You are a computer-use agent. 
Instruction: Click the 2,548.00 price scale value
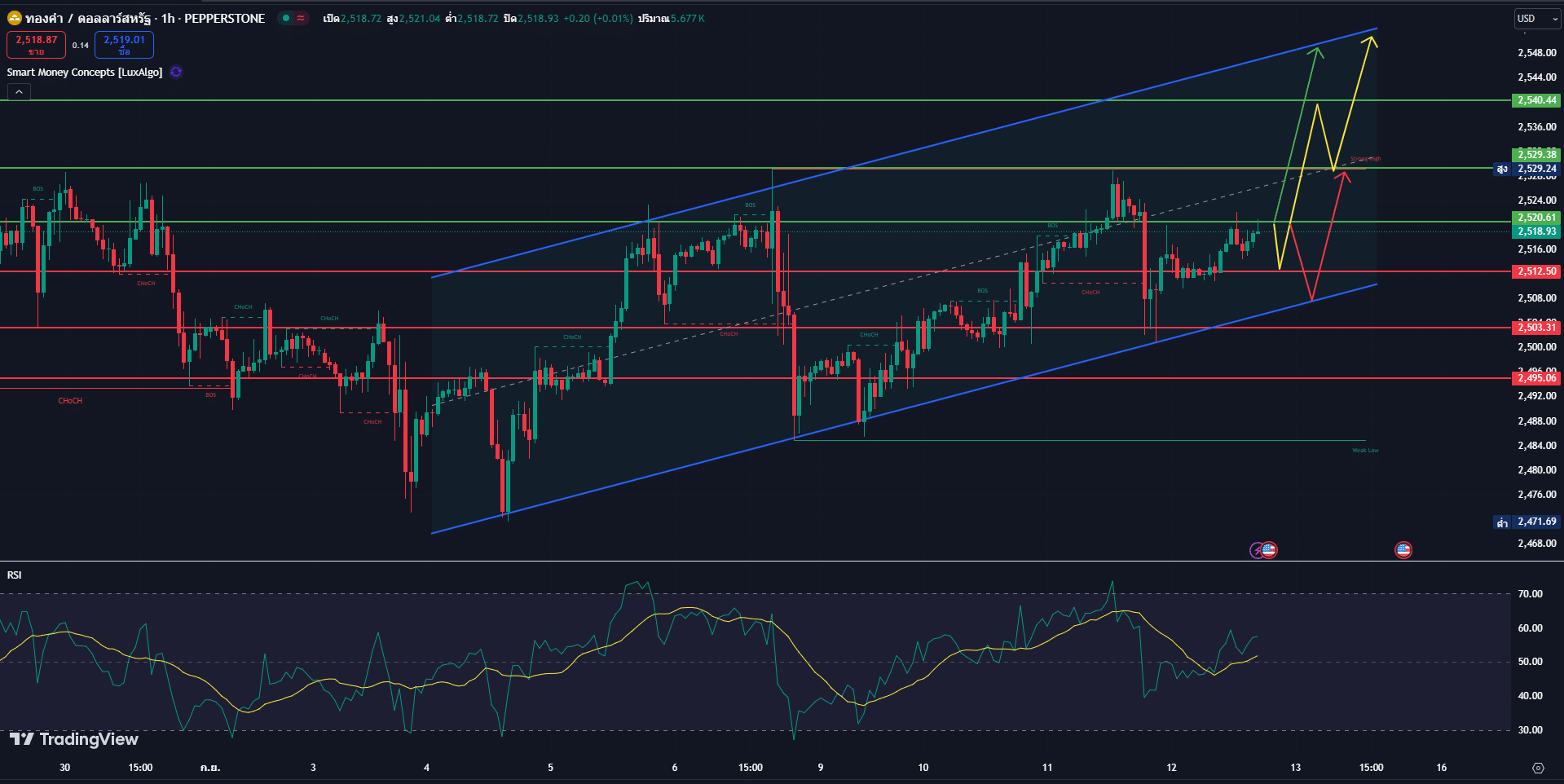pos(1537,53)
